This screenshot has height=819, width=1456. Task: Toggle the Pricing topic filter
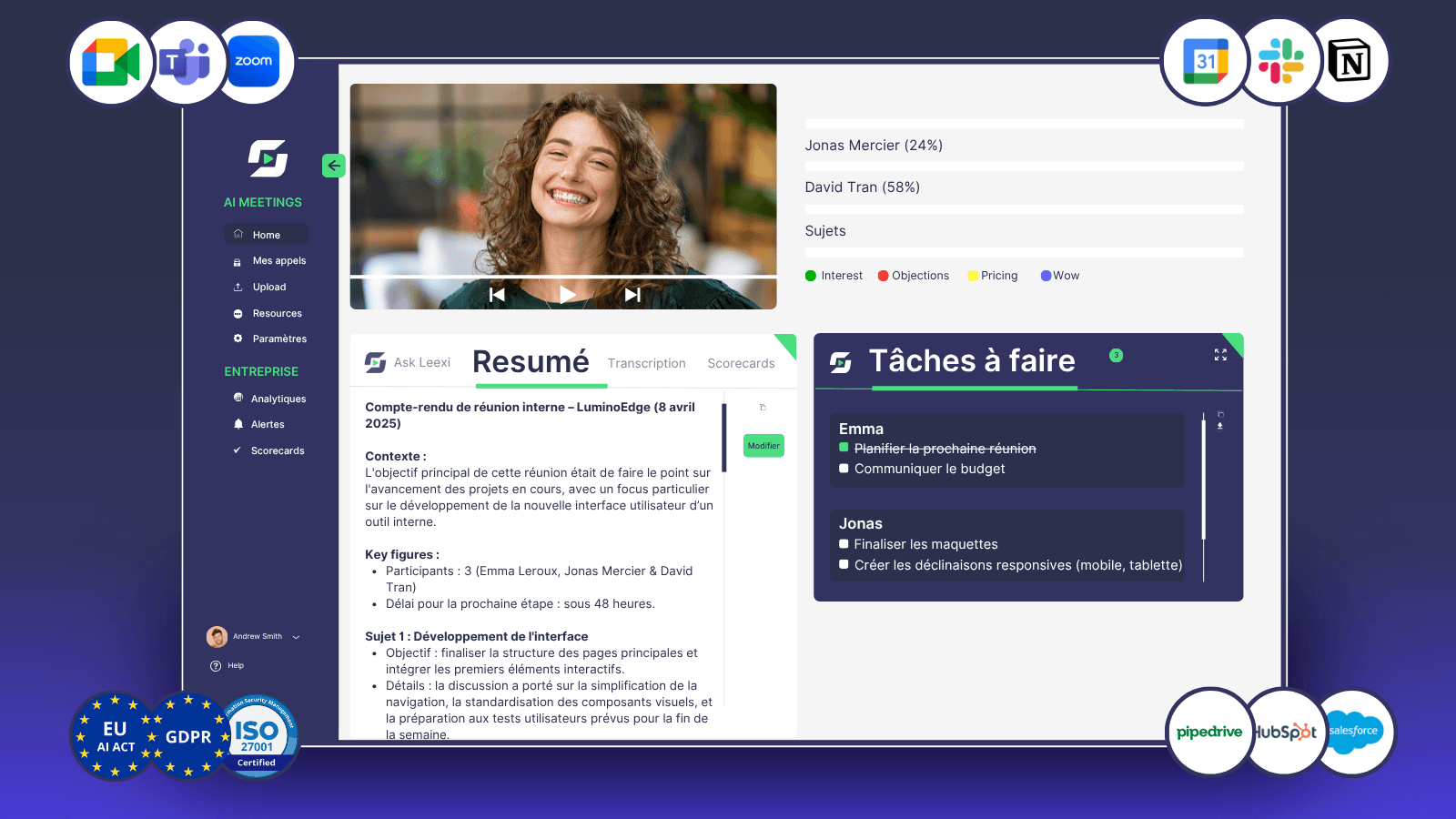point(992,276)
